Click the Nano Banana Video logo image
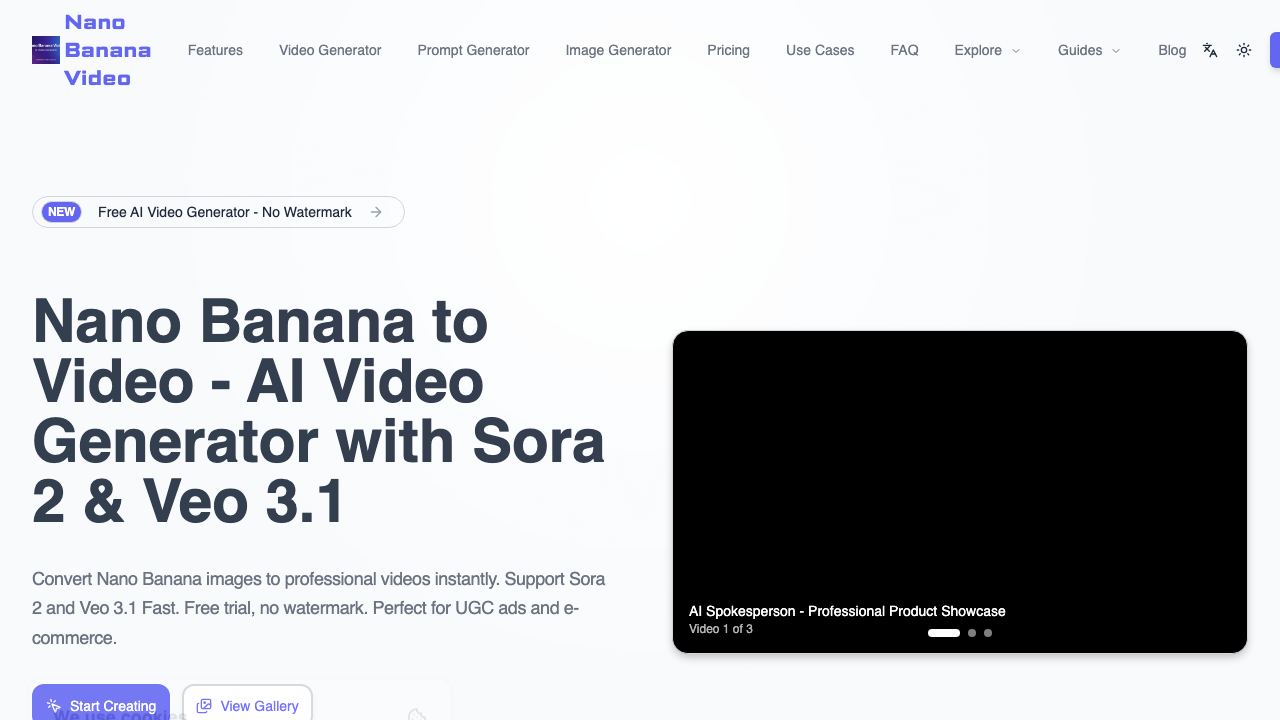 point(46,50)
